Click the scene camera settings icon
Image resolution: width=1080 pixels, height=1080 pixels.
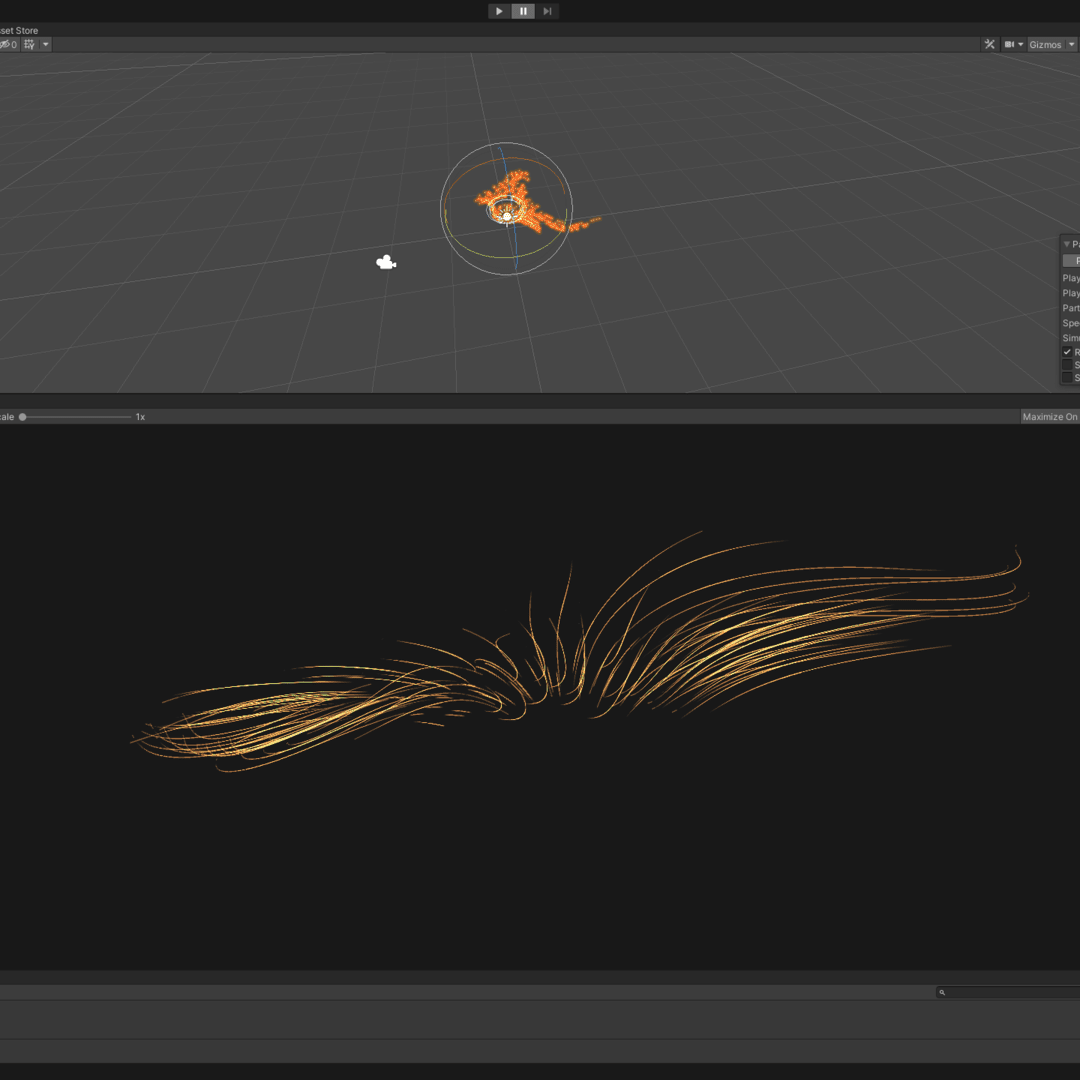click(x=1009, y=44)
